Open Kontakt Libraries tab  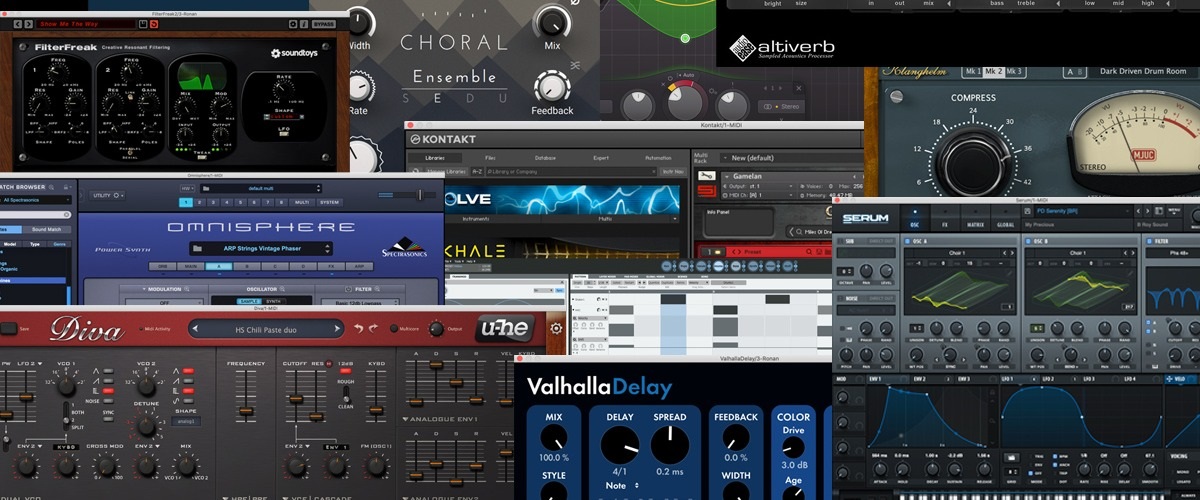[435, 158]
